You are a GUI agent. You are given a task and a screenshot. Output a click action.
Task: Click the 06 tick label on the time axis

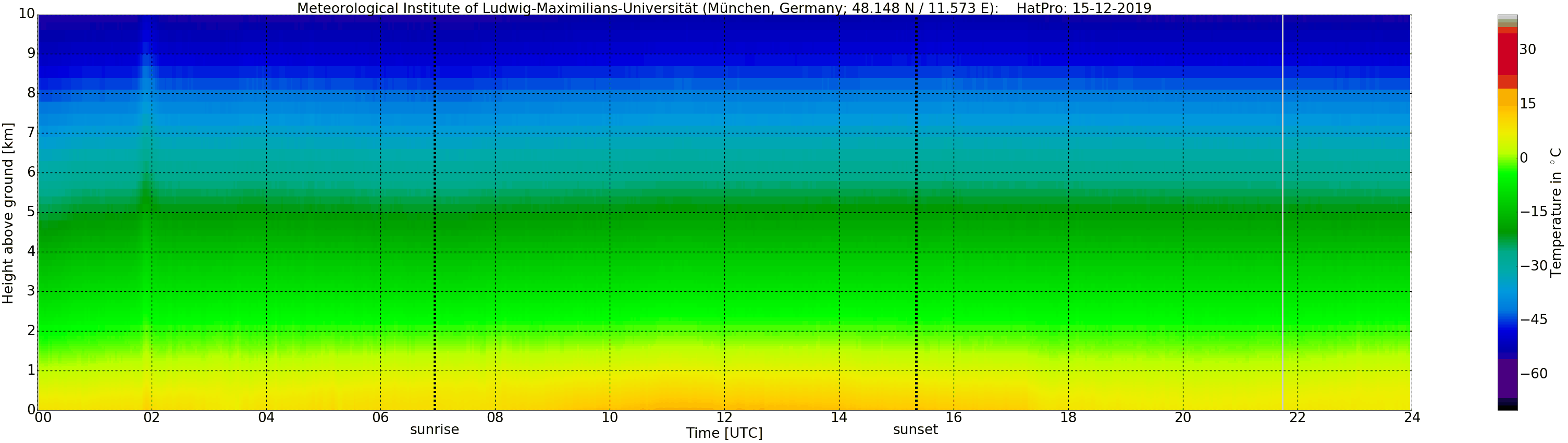click(x=380, y=417)
